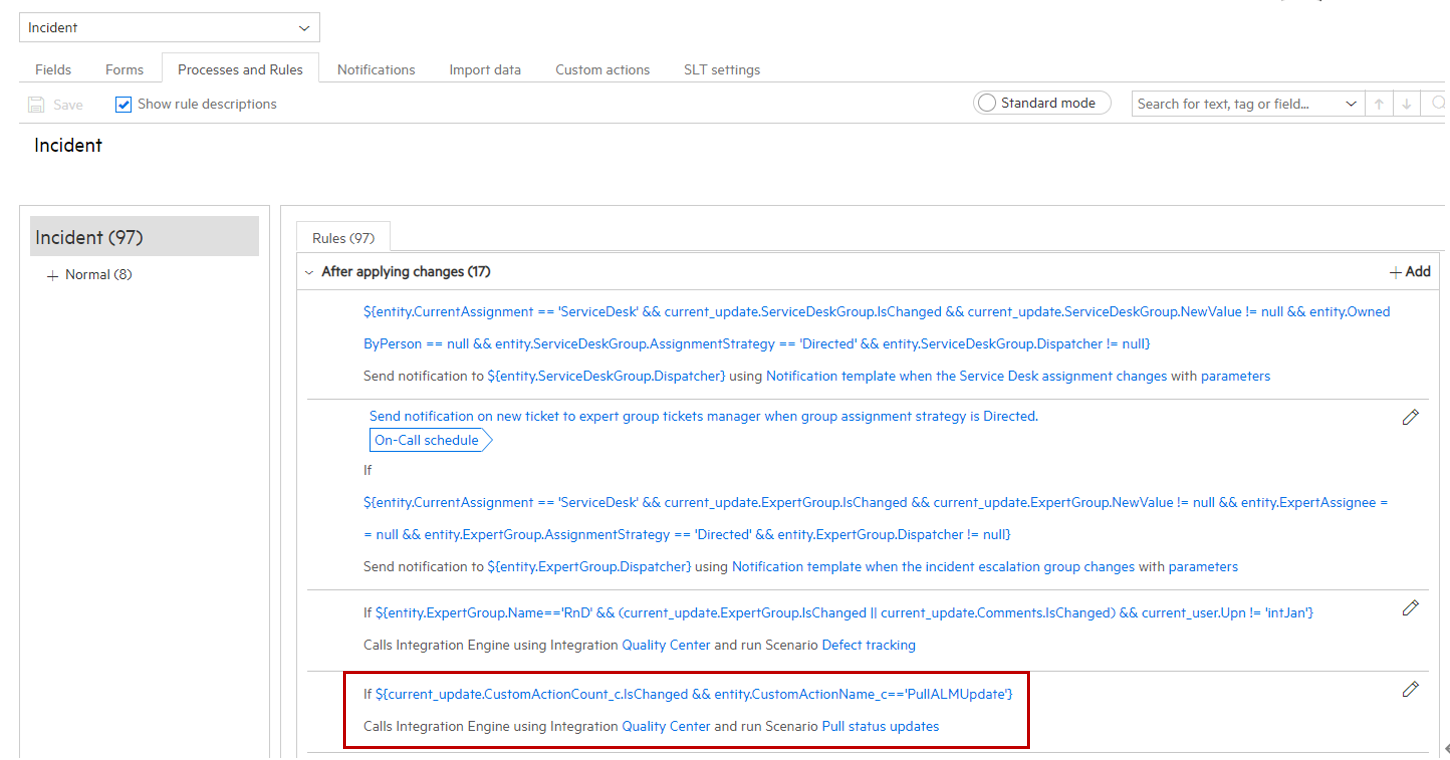1450x760 pixels.
Task: Open the Custom actions tab
Action: 602,69
